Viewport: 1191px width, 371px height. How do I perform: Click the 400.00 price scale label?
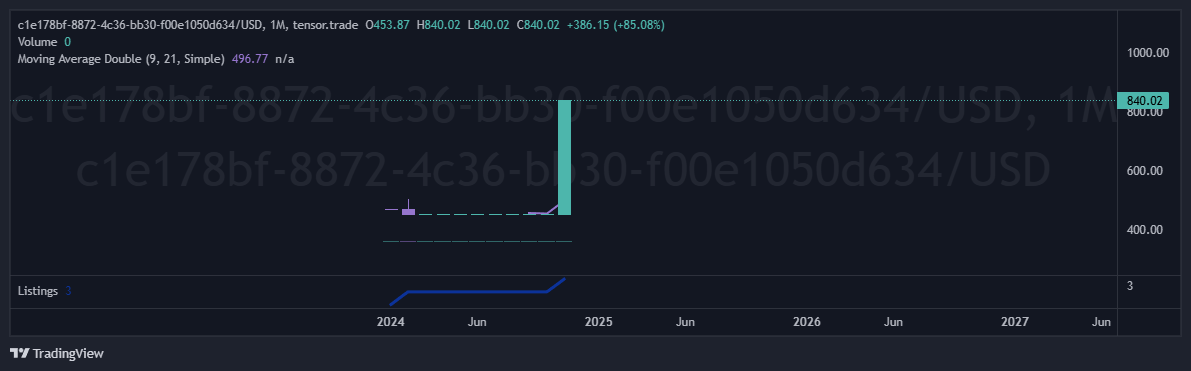click(1145, 230)
